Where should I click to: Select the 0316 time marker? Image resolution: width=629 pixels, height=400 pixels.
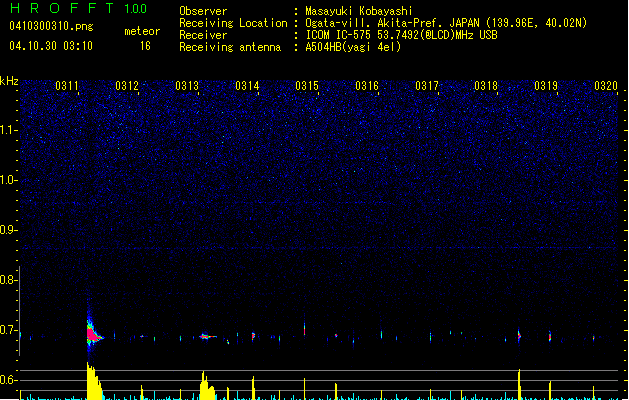coord(367,86)
